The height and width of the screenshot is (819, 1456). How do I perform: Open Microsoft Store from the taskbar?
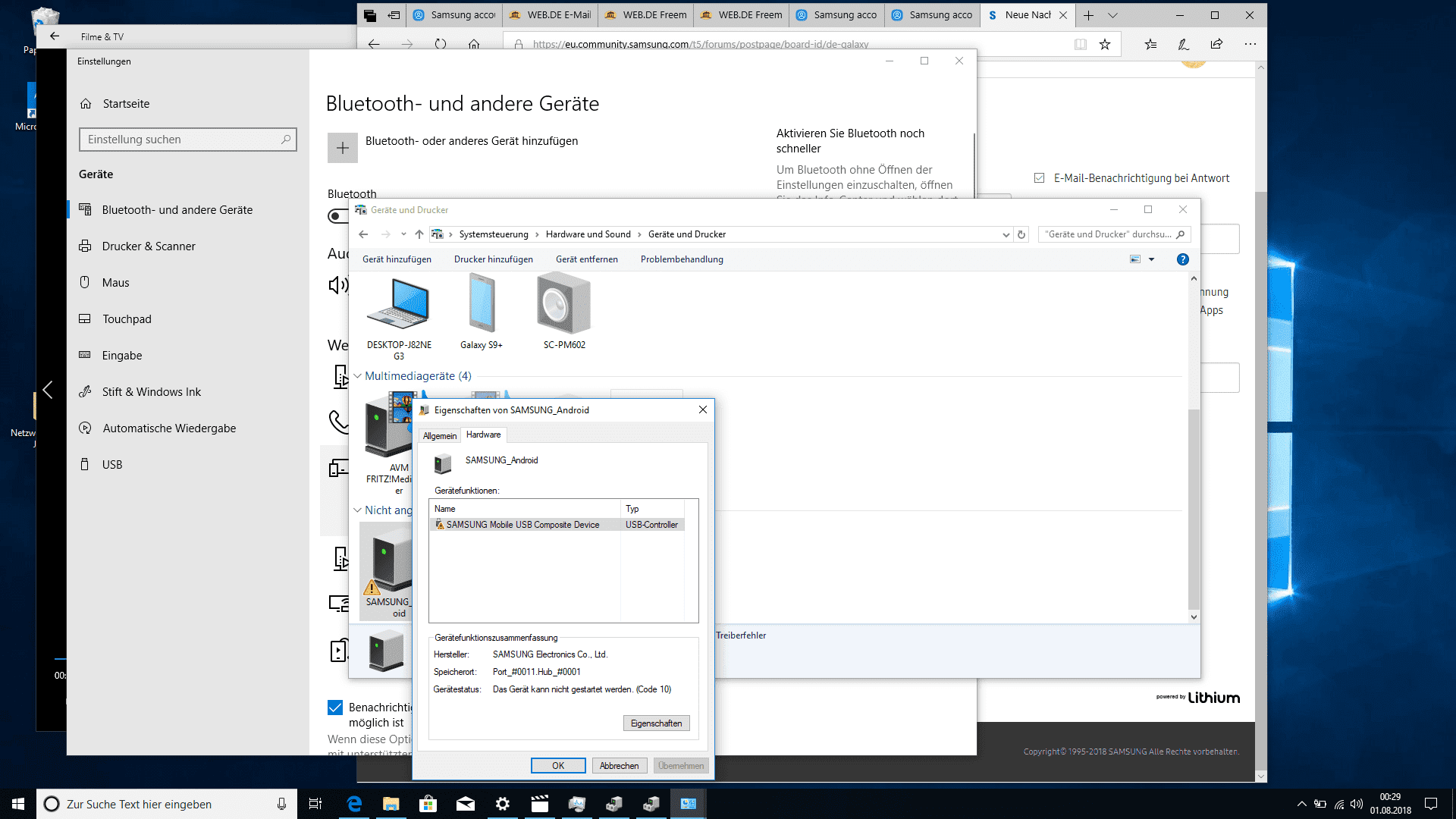[x=428, y=804]
